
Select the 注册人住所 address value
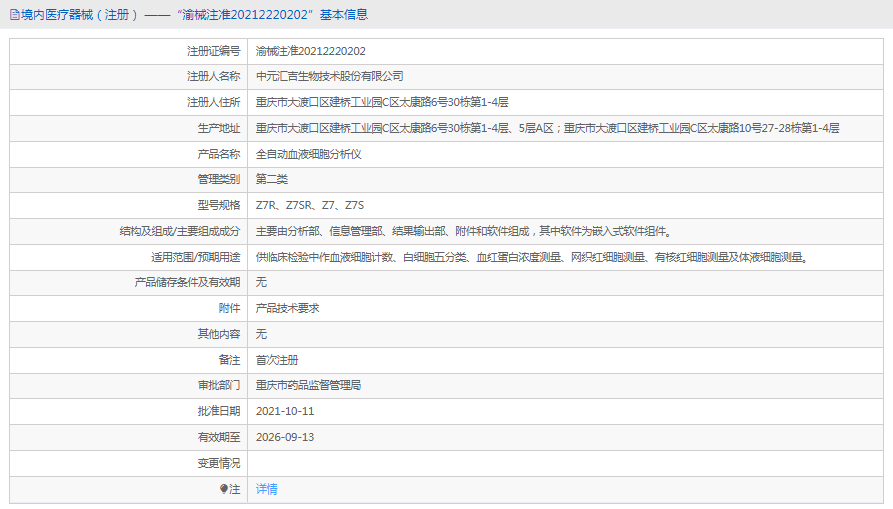pos(382,102)
